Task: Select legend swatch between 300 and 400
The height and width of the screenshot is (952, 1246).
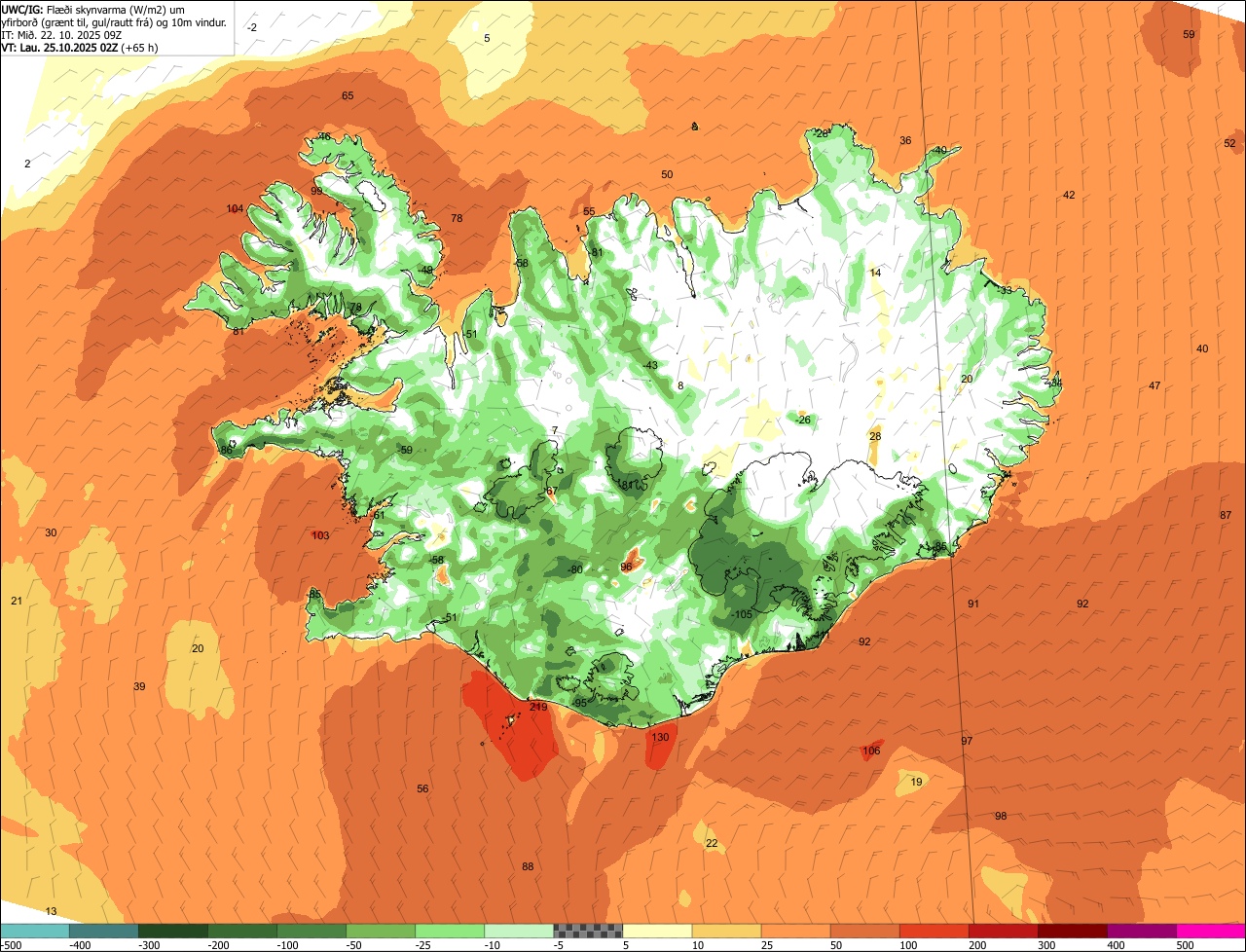Action: 1072,931
